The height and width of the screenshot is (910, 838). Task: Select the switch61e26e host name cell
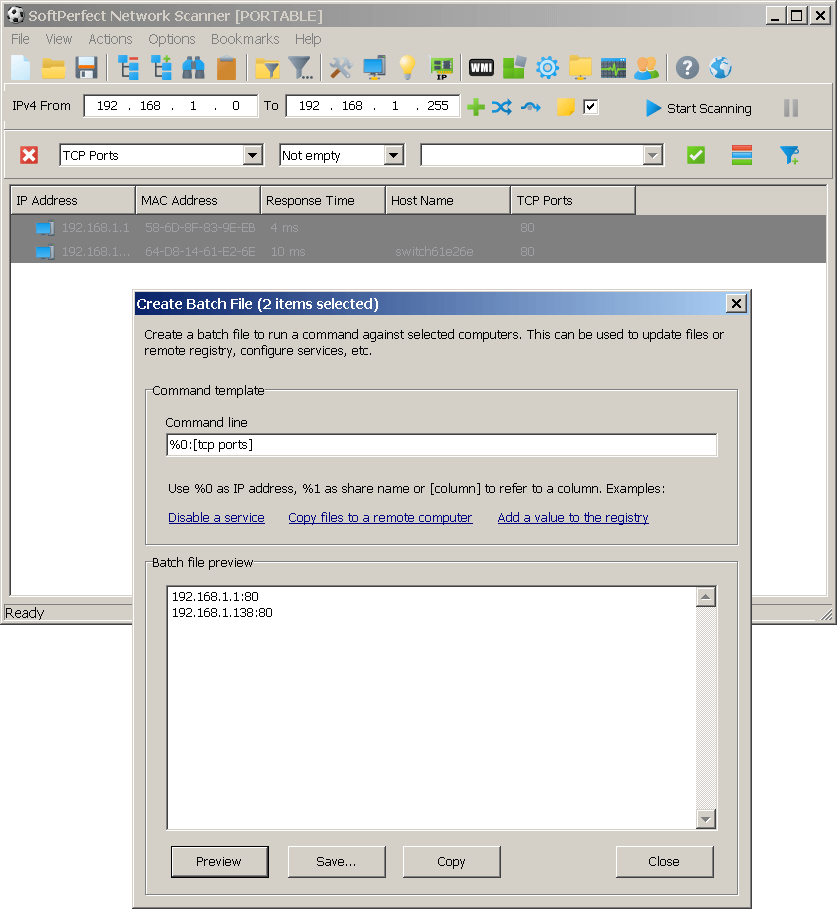pyautogui.click(x=434, y=252)
